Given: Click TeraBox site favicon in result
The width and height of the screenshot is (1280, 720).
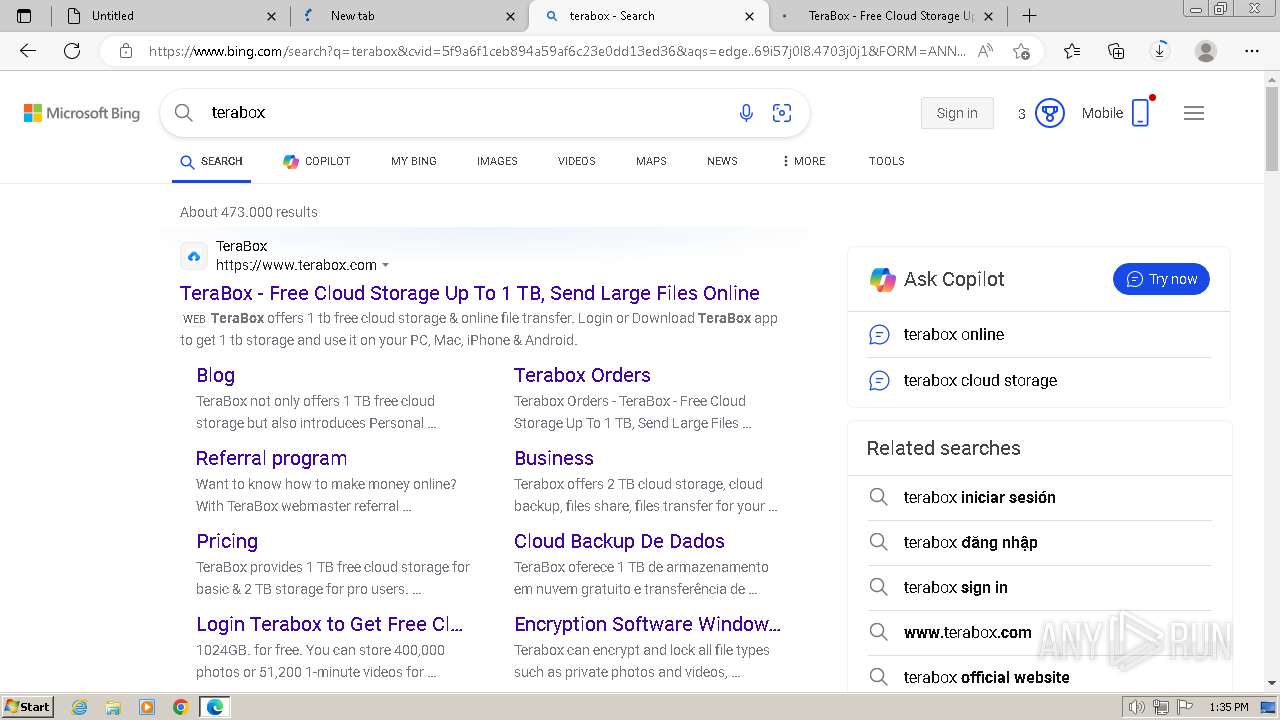Looking at the screenshot, I should tap(194, 256).
